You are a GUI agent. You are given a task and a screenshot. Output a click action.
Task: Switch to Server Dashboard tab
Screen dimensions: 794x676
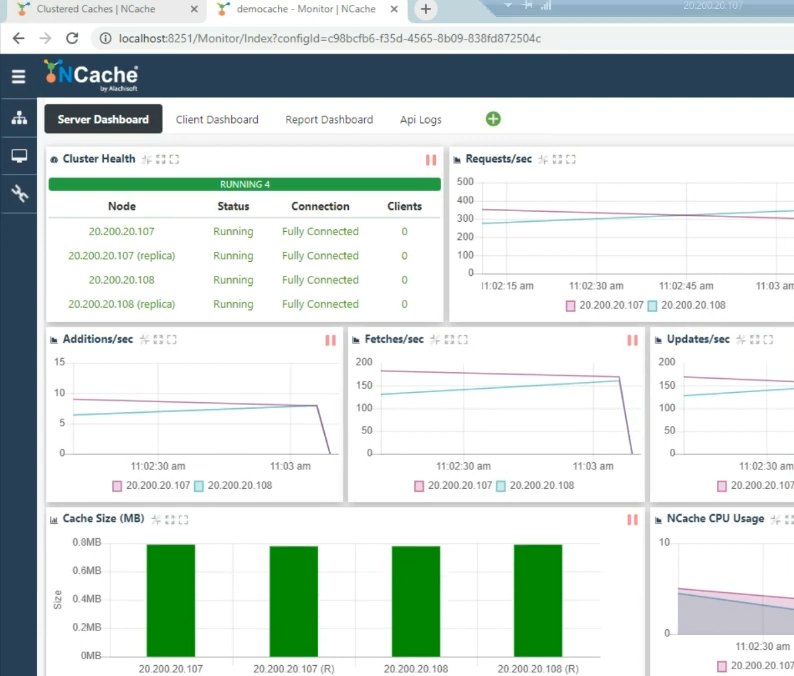pos(103,120)
